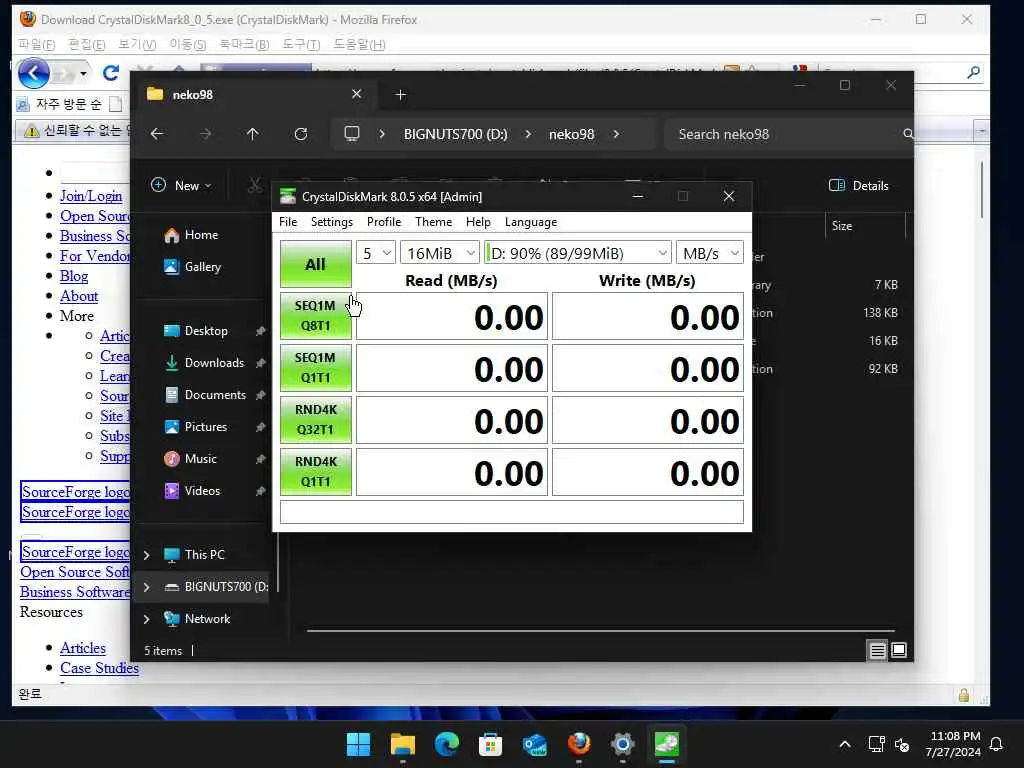Screen dimensions: 1024x768
Task: Open the D: drive selection dropdown
Action: 577,253
